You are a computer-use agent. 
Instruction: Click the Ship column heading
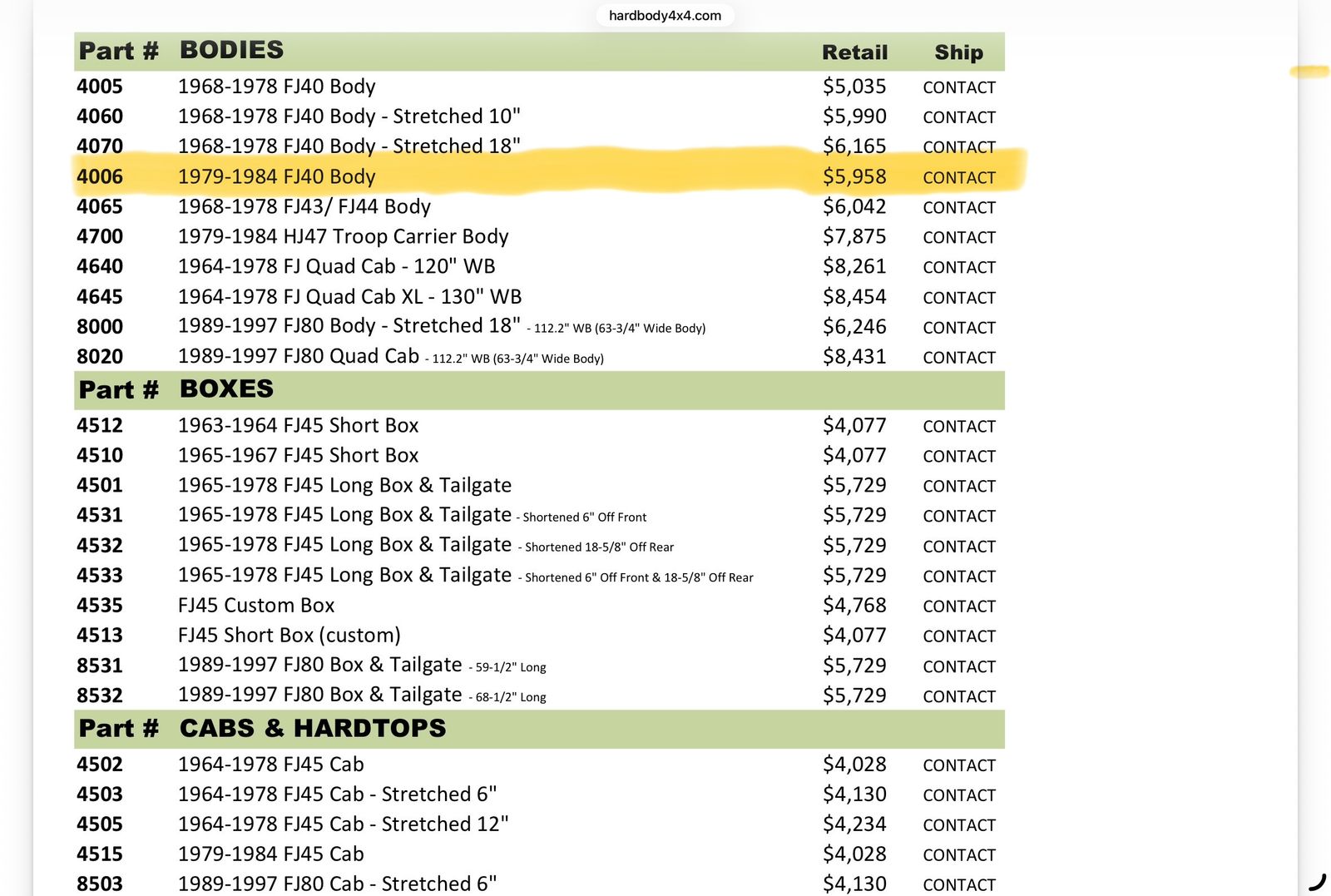(959, 52)
